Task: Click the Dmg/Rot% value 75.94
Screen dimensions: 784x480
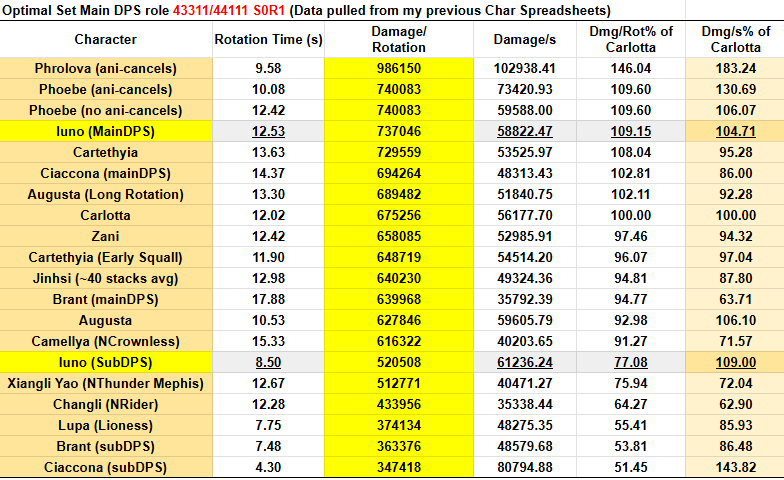Action: point(630,384)
